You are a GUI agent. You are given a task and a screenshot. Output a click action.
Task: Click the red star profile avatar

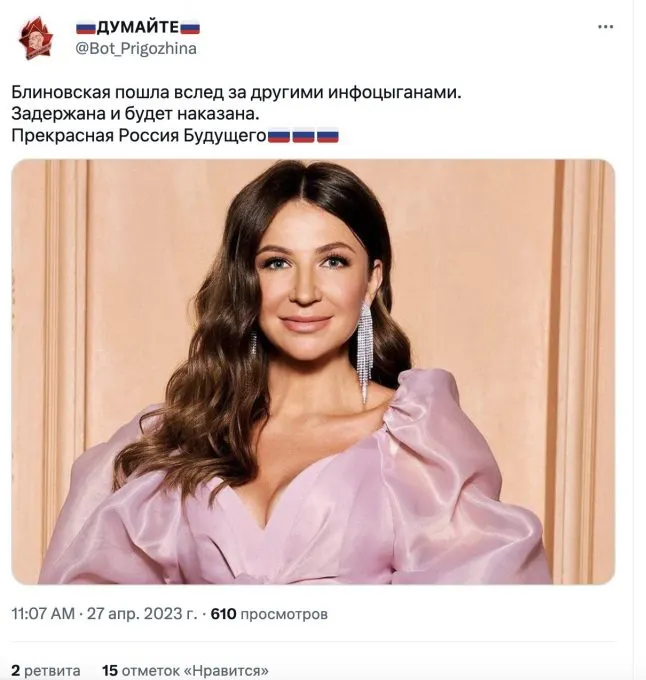pos(36,38)
